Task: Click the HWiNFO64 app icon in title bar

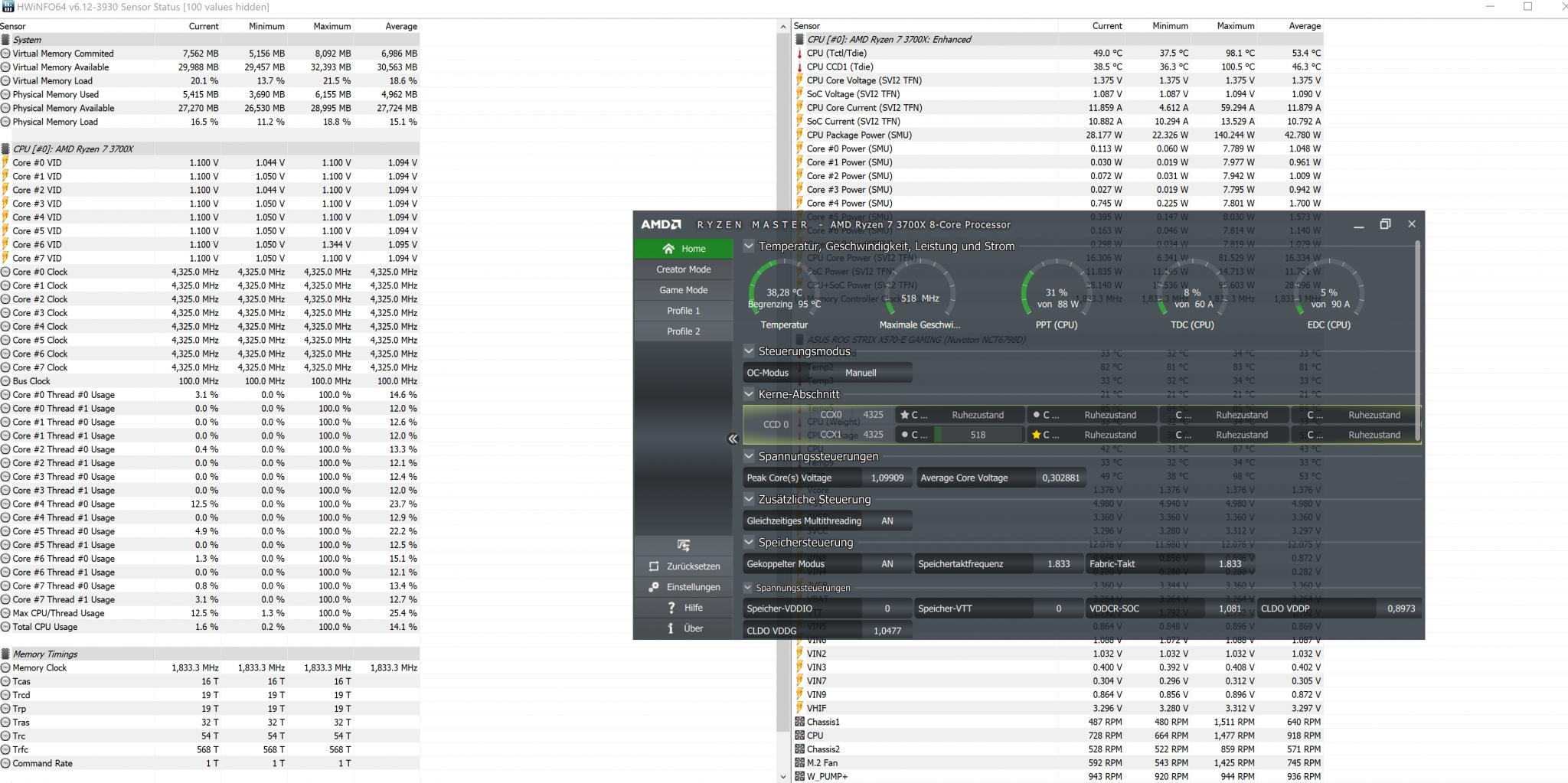Action: [x=8, y=7]
